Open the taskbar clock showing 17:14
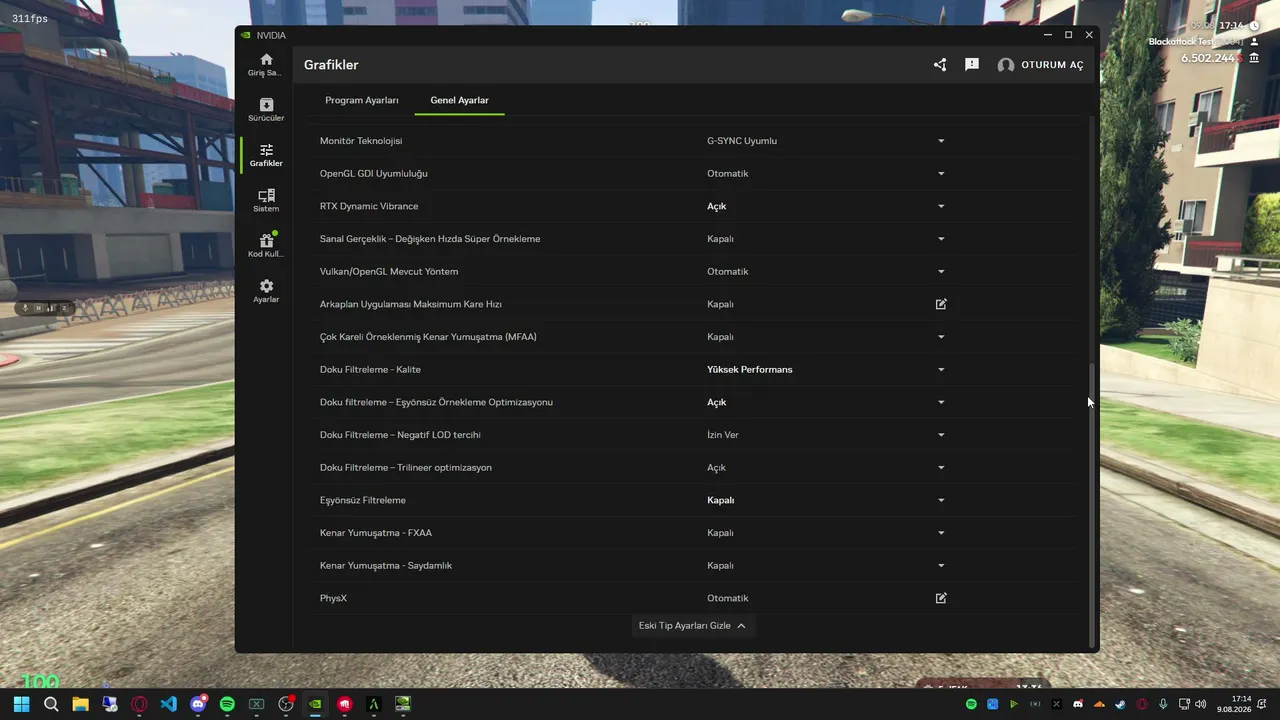 pyautogui.click(x=1234, y=704)
